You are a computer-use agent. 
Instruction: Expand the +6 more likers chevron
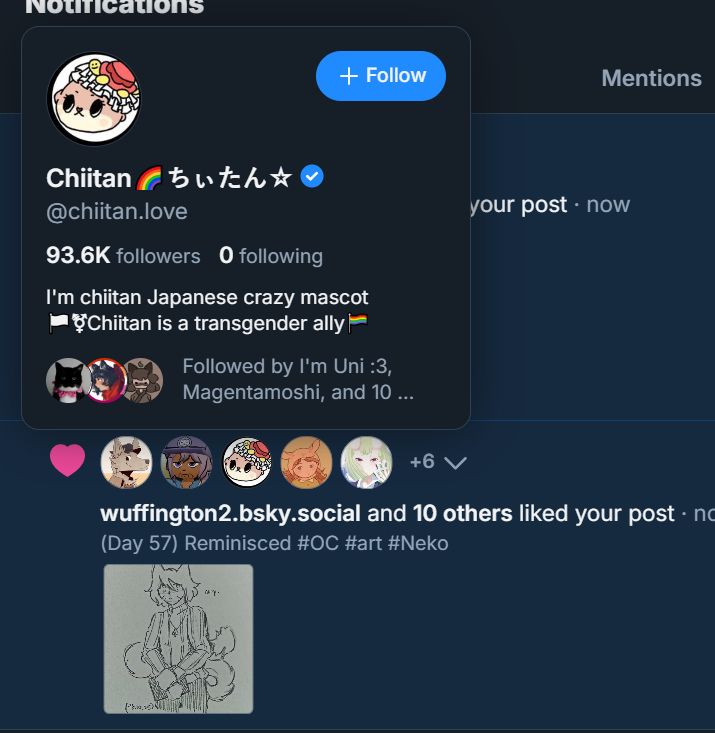click(x=438, y=462)
